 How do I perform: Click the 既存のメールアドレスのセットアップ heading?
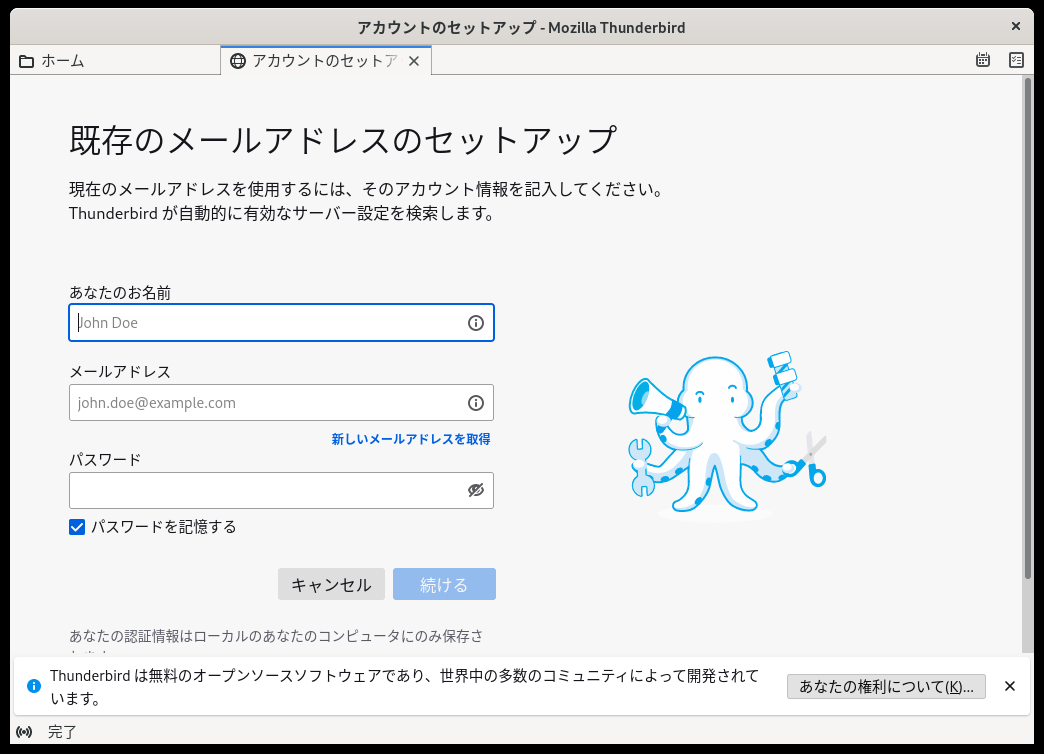pos(344,141)
